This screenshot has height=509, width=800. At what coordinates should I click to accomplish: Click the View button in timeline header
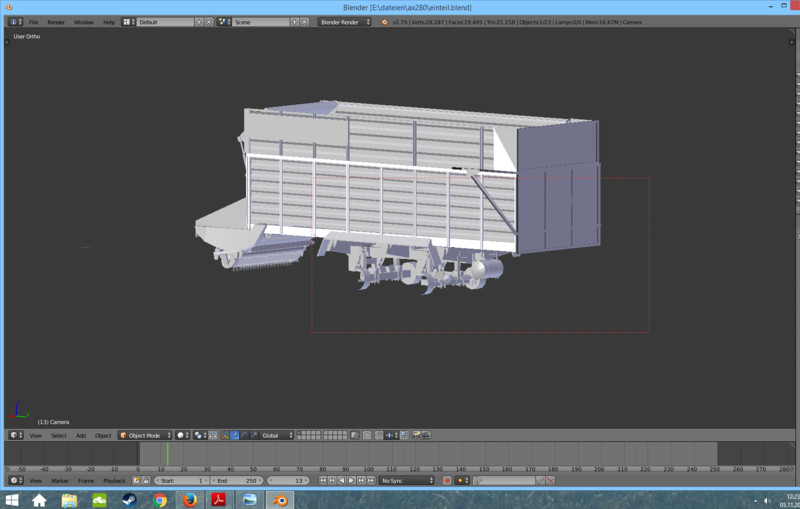(x=35, y=480)
